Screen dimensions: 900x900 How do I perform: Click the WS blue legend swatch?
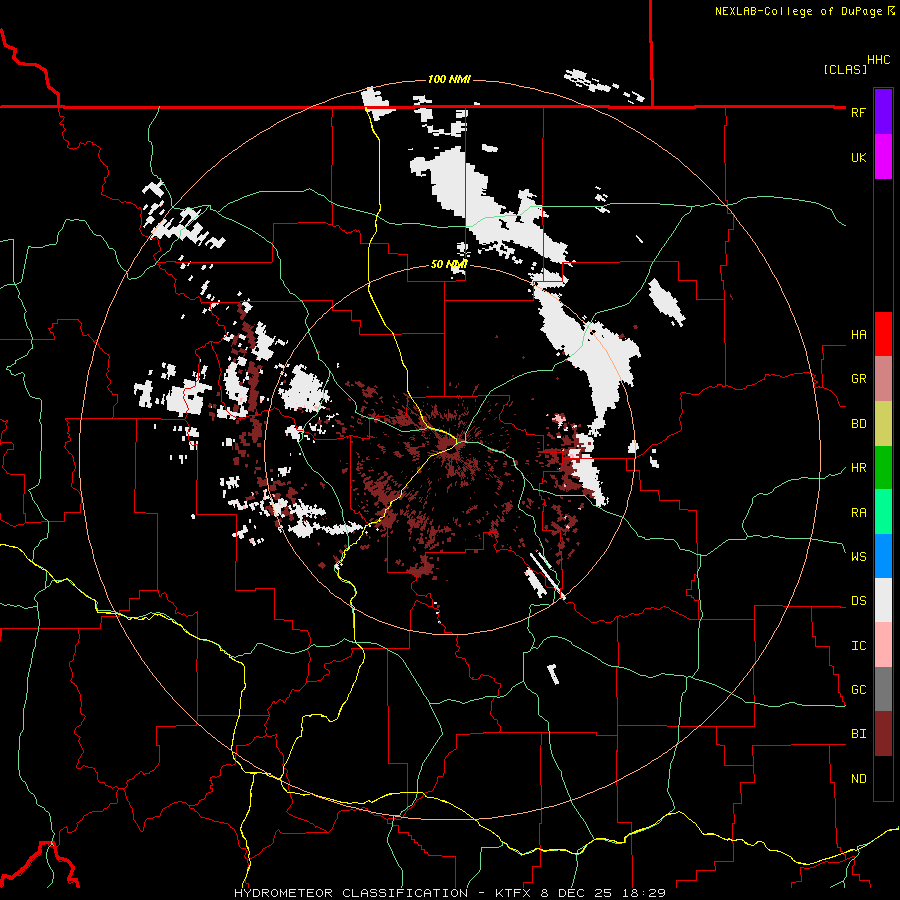click(883, 556)
